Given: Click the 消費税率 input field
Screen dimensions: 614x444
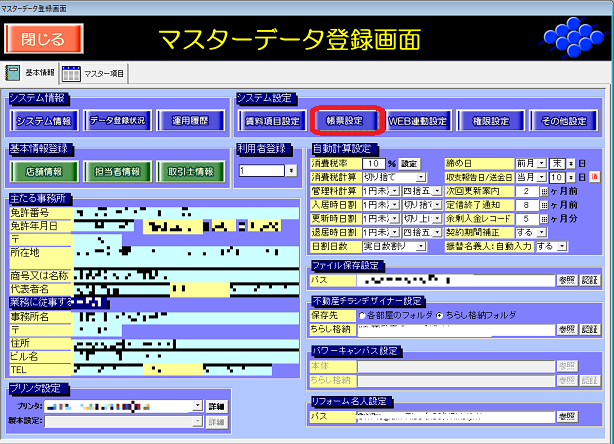Looking at the screenshot, I should pos(373,163).
